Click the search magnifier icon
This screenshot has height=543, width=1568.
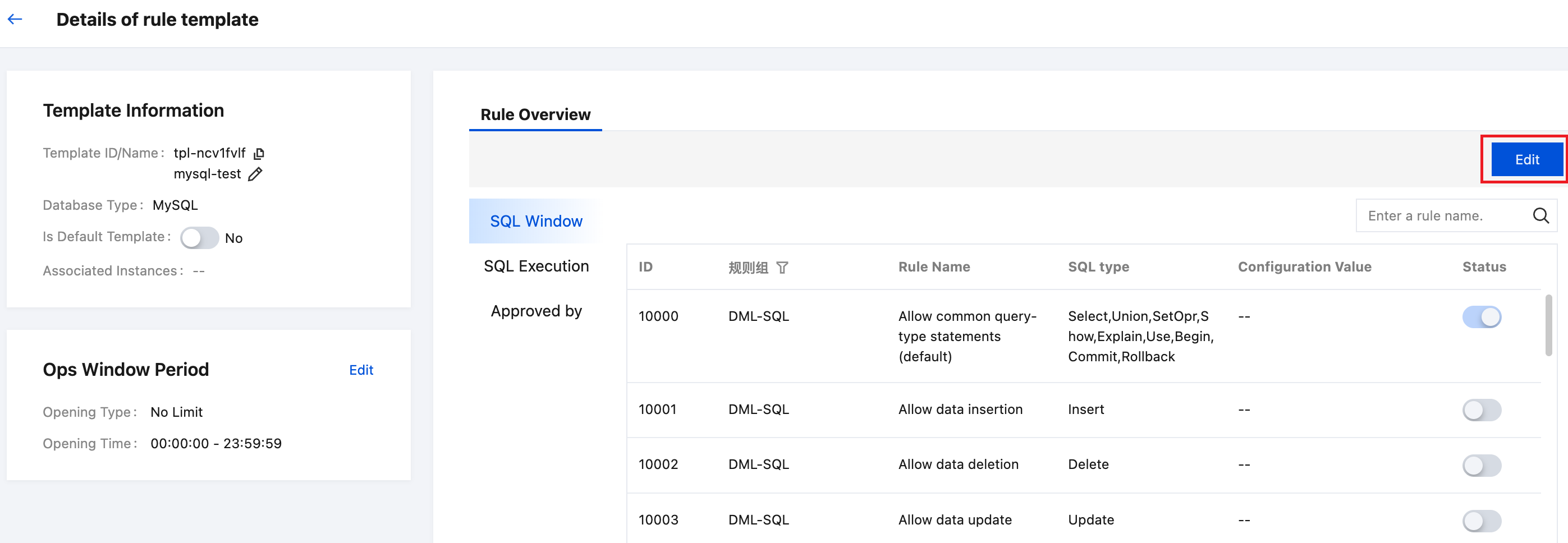[x=1540, y=215]
